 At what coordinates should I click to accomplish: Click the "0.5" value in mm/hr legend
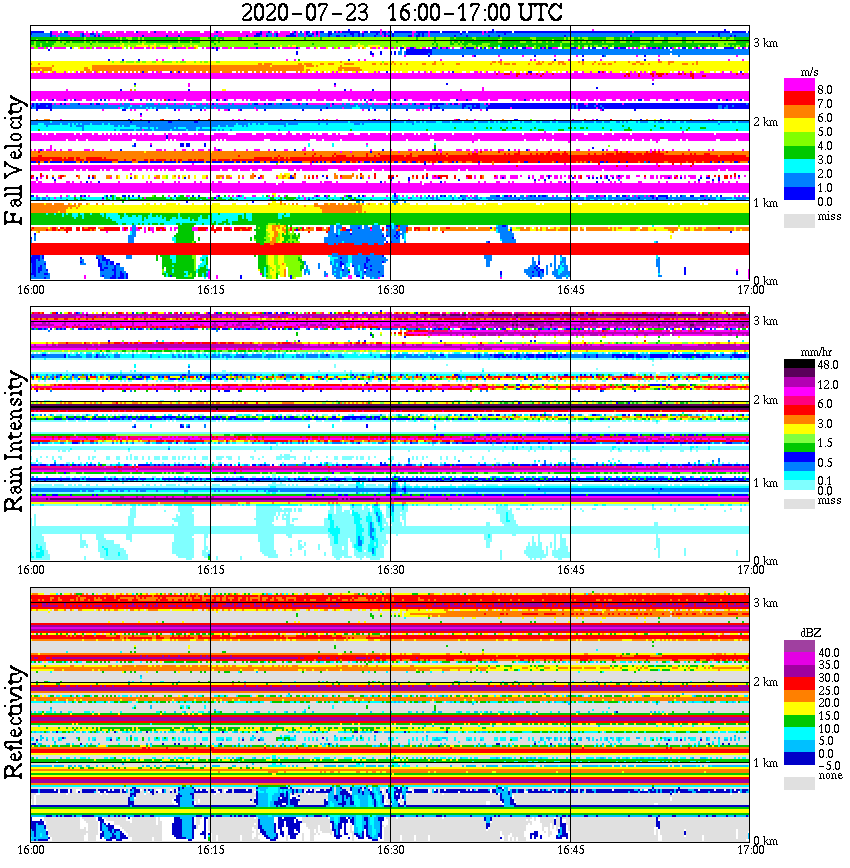pyautogui.click(x=825, y=462)
